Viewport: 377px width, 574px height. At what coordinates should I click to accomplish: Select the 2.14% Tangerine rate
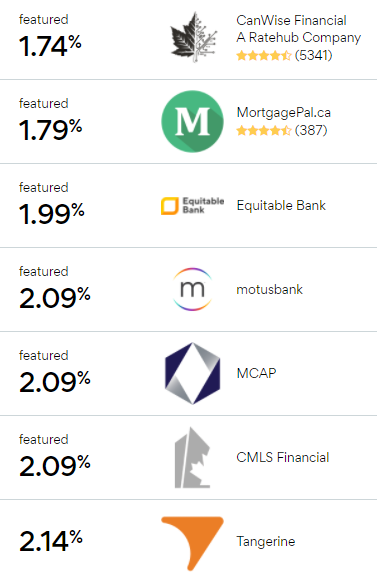point(51,541)
